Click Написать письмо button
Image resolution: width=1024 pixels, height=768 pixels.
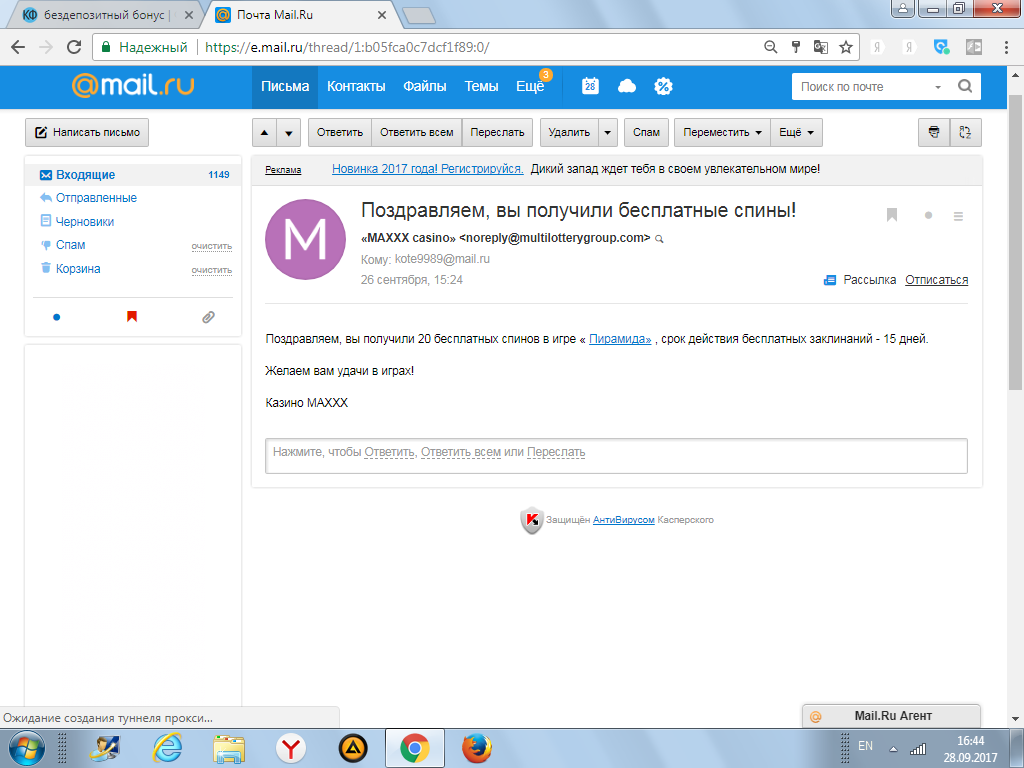pos(87,132)
